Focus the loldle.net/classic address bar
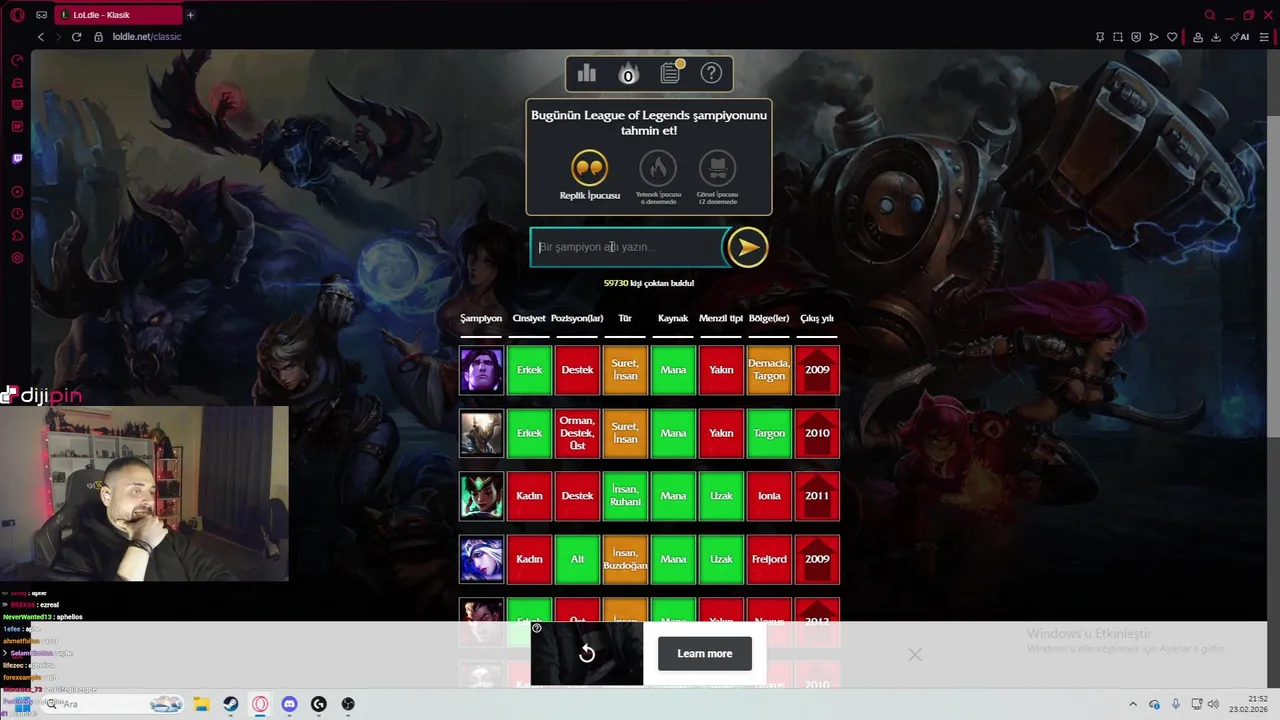 pos(147,37)
